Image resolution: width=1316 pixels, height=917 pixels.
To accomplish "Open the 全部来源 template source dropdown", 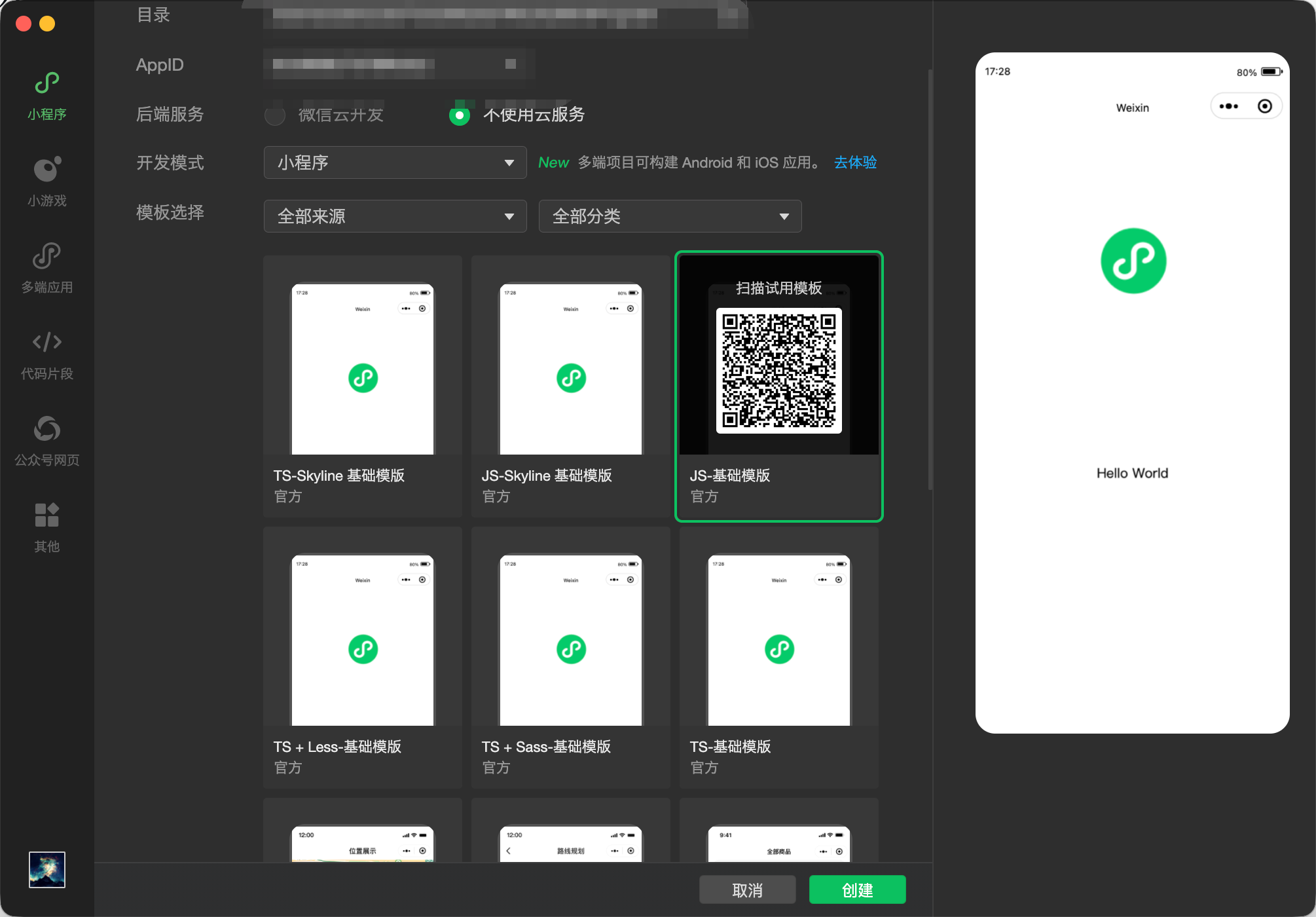I will click(x=395, y=216).
